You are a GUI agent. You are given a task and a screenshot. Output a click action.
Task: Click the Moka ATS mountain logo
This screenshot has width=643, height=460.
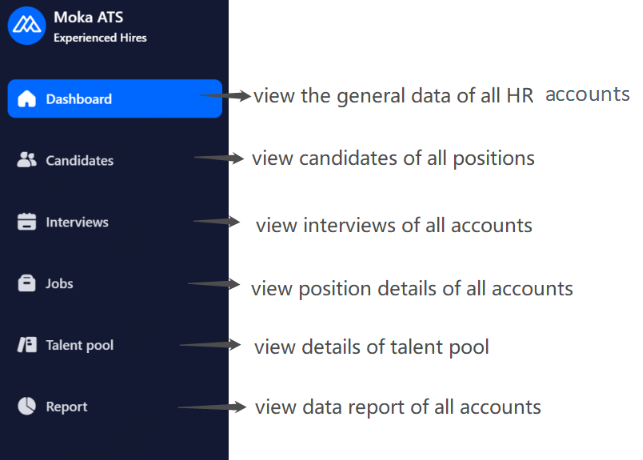27,25
